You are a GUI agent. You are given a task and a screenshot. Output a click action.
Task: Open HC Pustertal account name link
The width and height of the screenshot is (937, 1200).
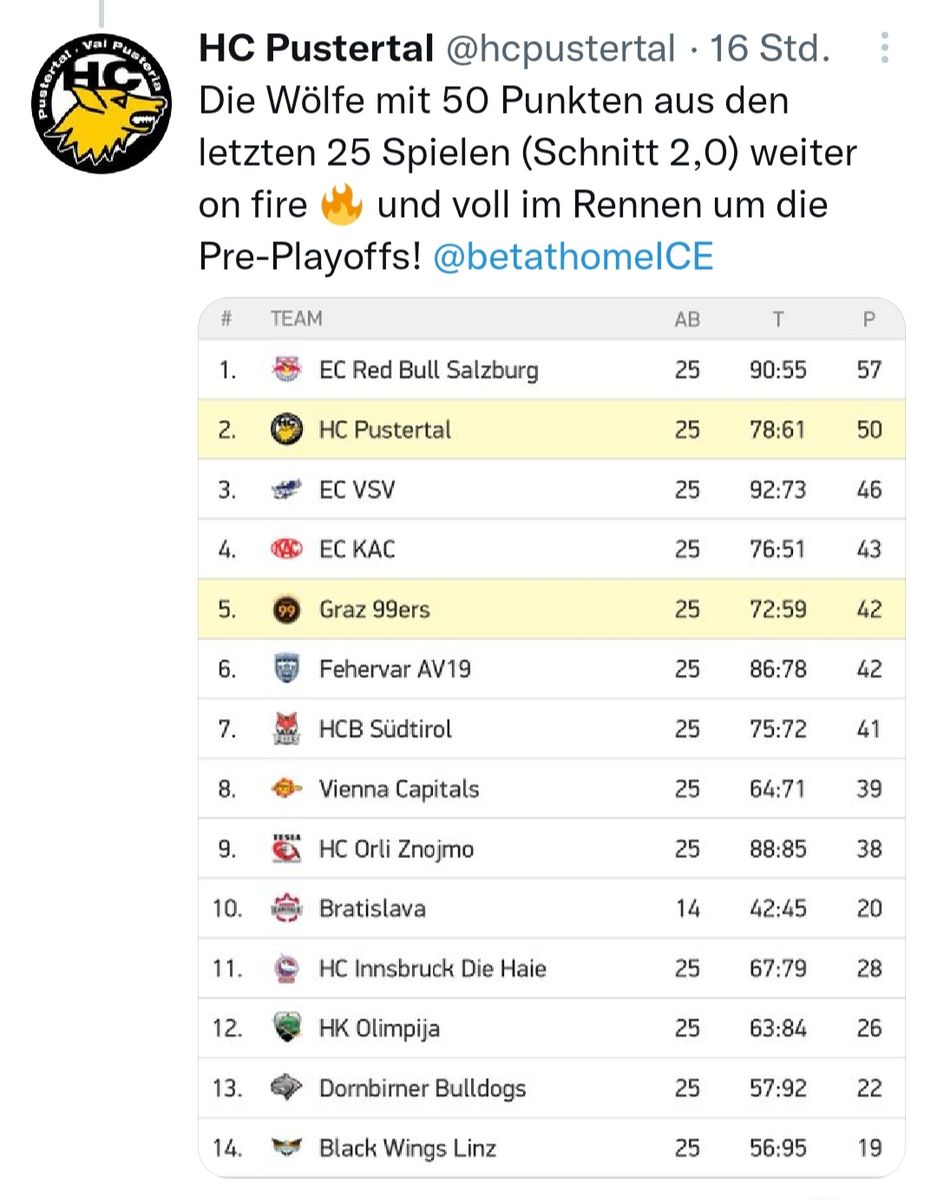(x=316, y=47)
